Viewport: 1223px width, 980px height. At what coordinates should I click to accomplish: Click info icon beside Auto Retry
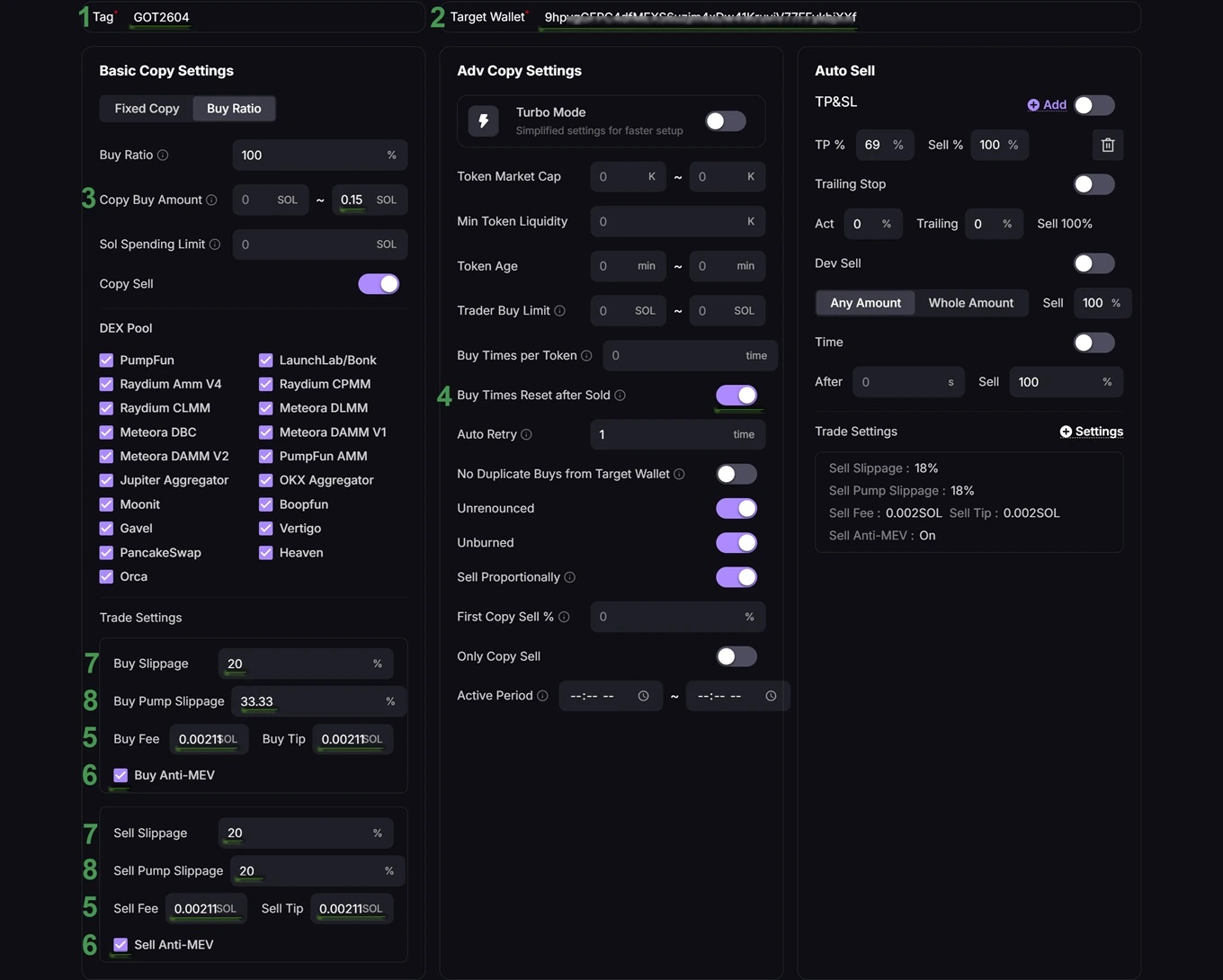tap(526, 434)
